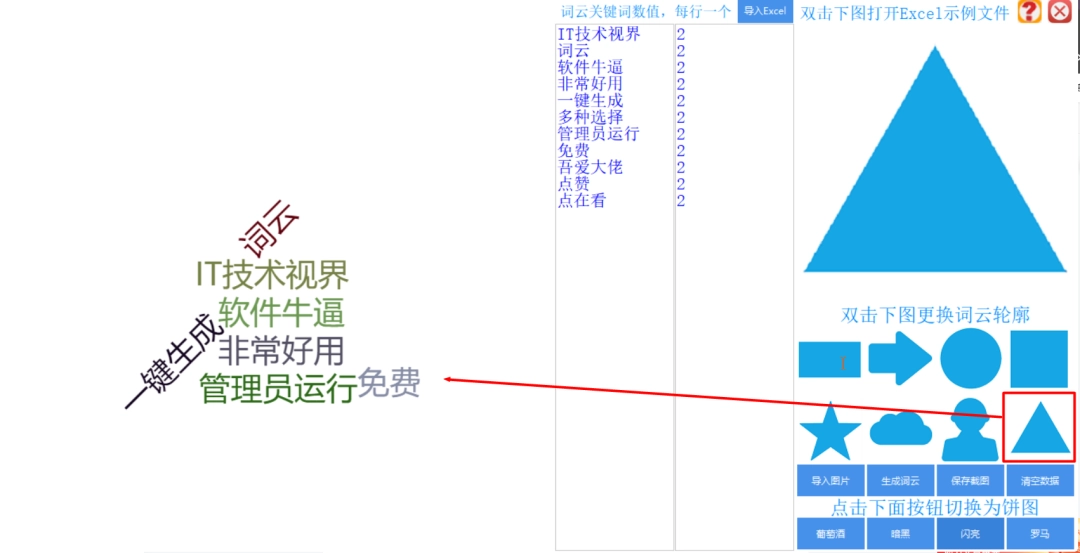Image resolution: width=1080 pixels, height=553 pixels.
Task: Switch to the 暗黑 color theme
Action: pyautogui.click(x=900, y=534)
